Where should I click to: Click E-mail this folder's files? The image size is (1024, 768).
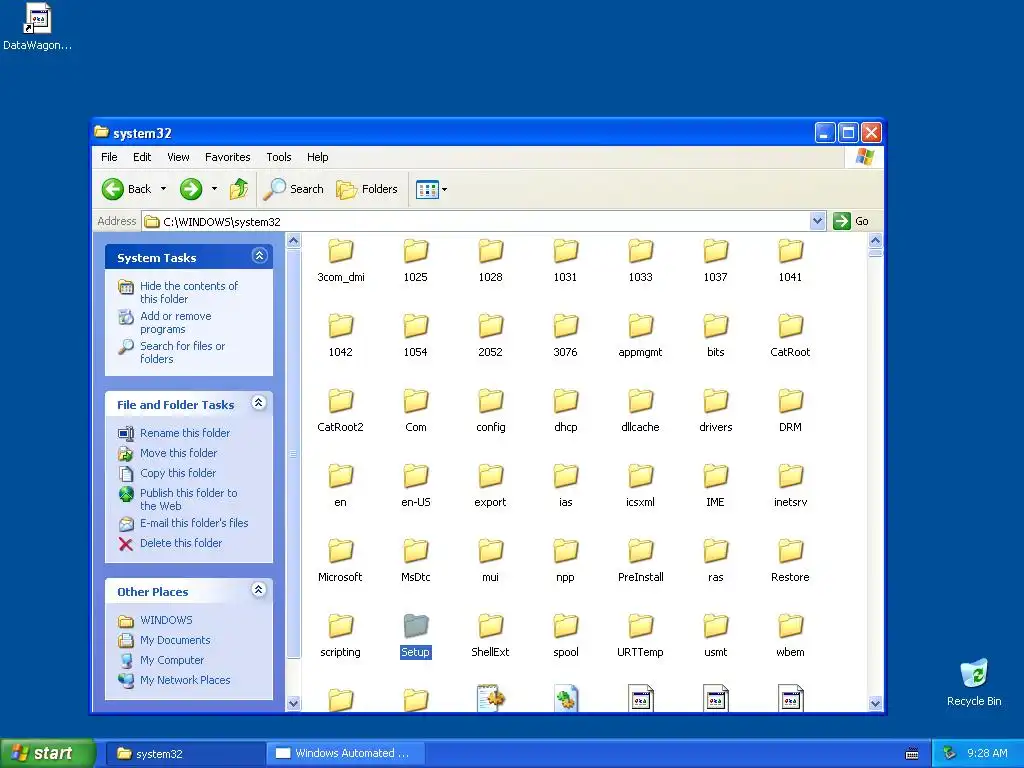coord(194,523)
